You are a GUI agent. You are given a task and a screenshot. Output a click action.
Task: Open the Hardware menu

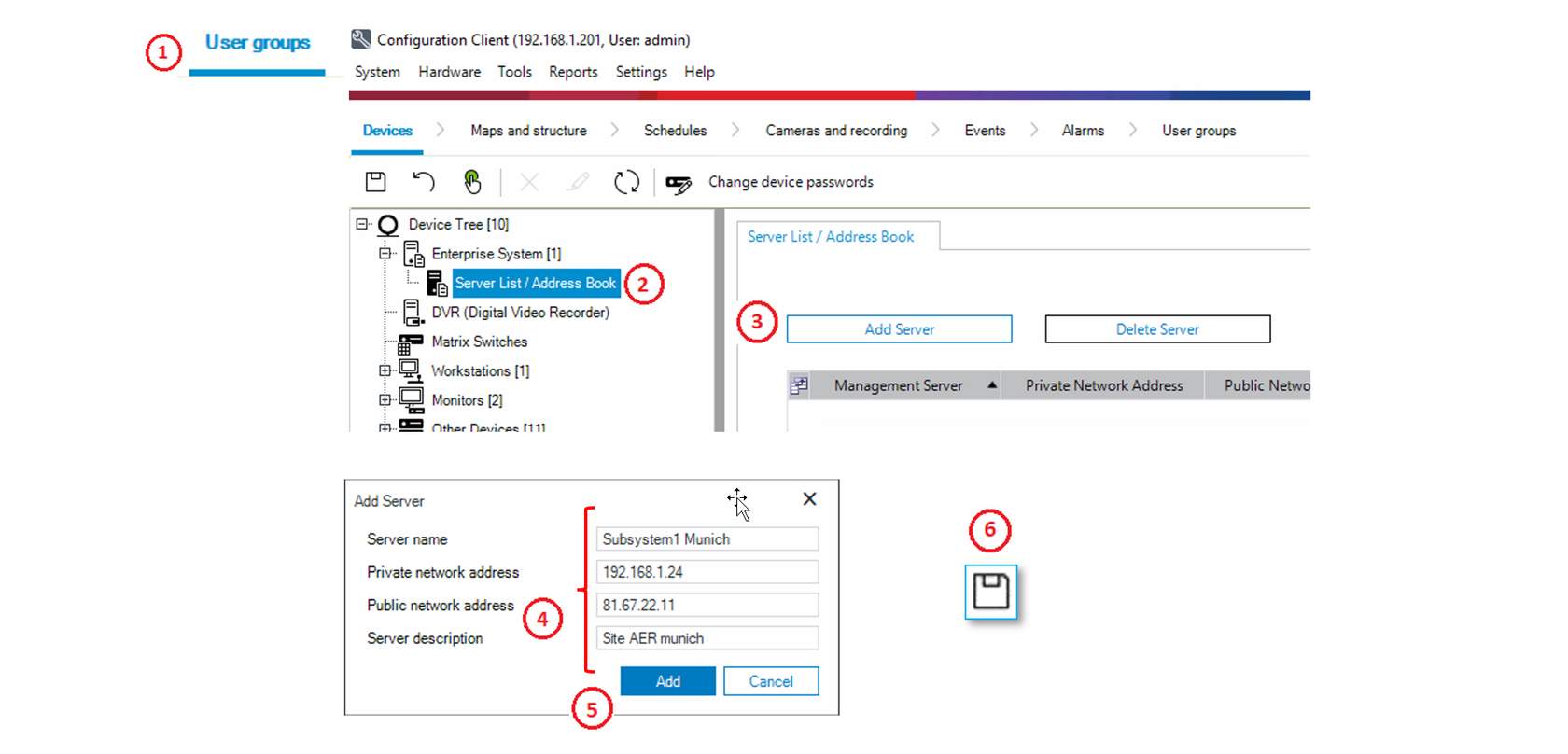point(449,72)
